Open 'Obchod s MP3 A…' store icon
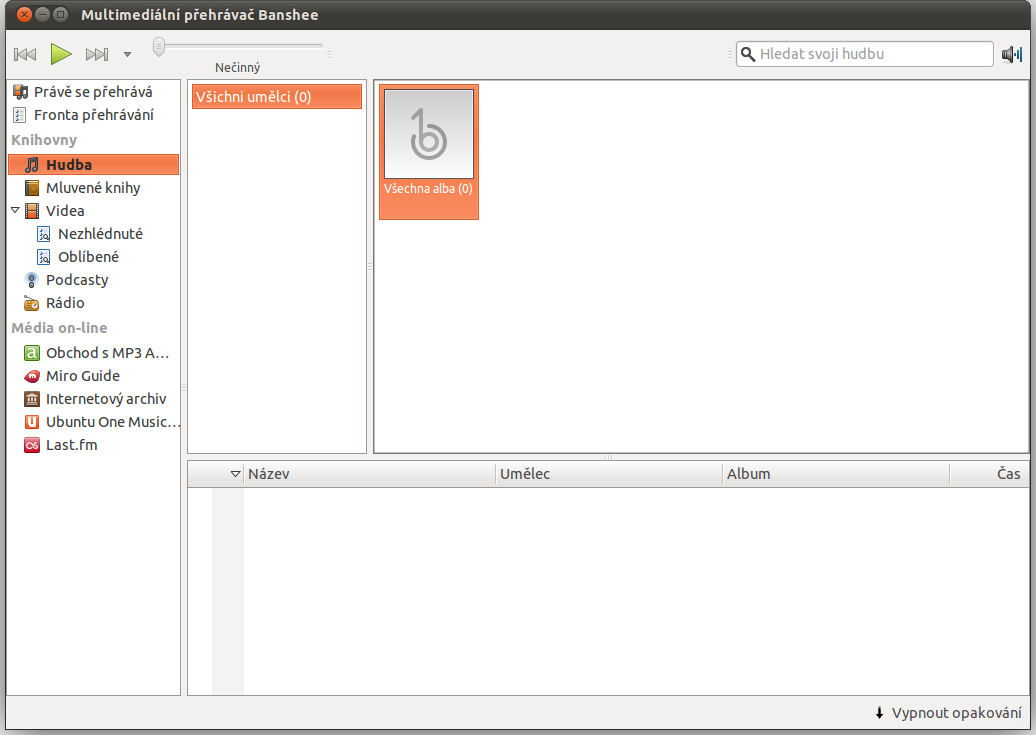Viewport: 1036px width, 735px height. 32,353
